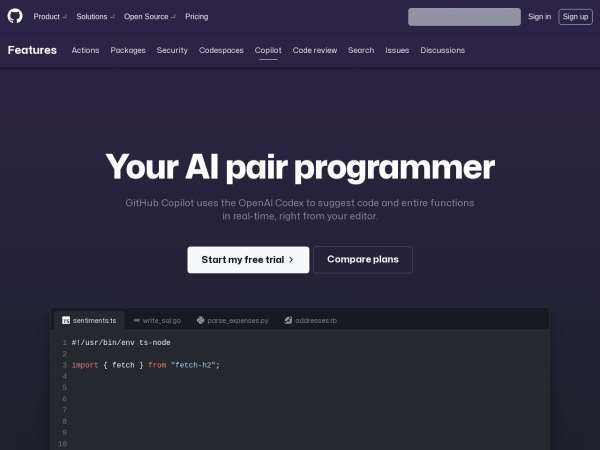
Task: Start my free trial button
Action: [248, 260]
